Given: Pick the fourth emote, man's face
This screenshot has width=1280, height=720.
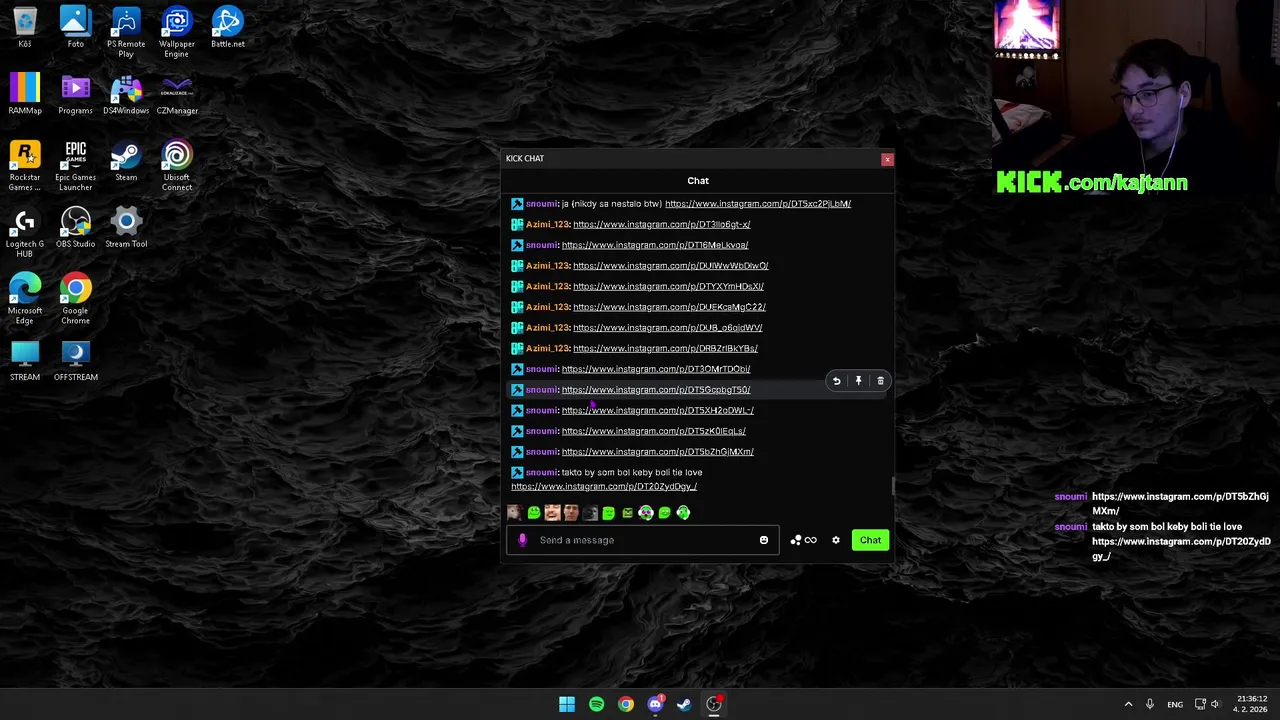Looking at the screenshot, I should 570,513.
